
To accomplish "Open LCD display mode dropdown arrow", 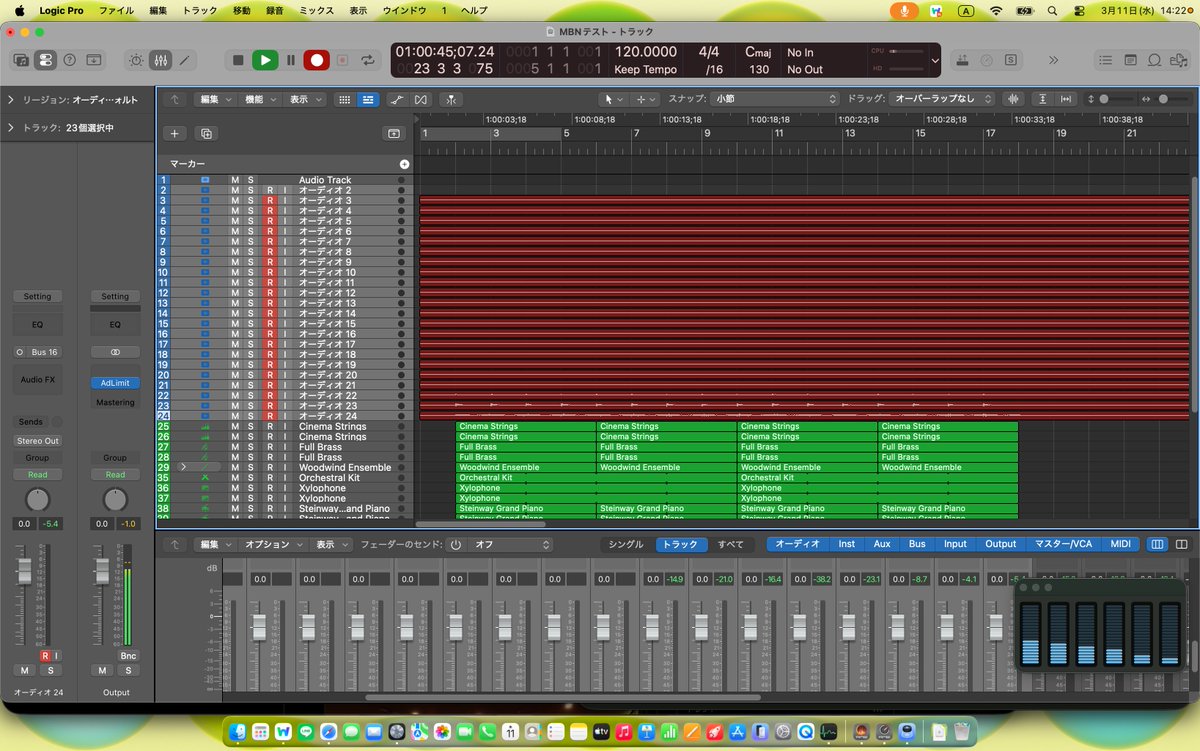I will 934,60.
